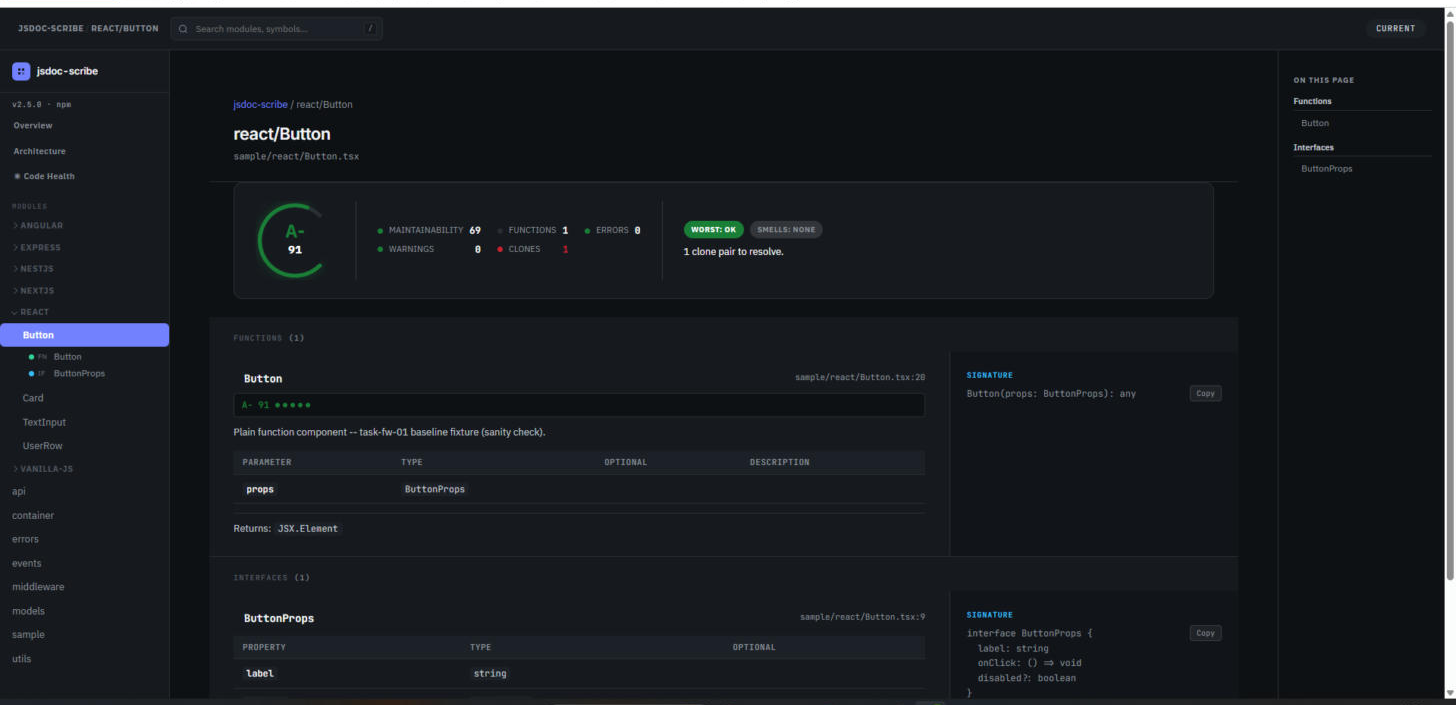Click the props parameter name cell
The height and width of the screenshot is (705, 1456).
260,490
